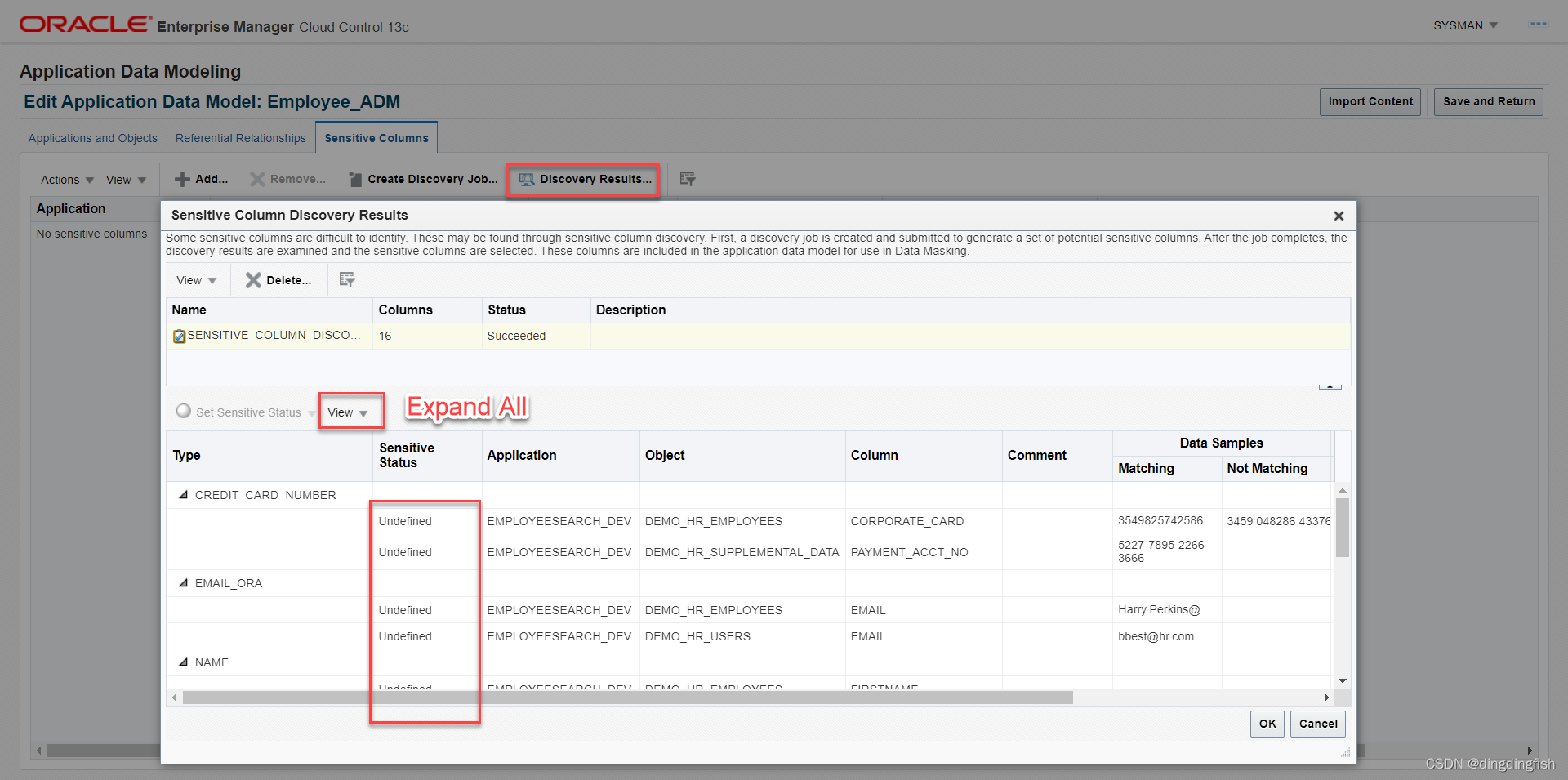The height and width of the screenshot is (780, 1568).
Task: Click the Import Content button
Action: pos(1370,101)
